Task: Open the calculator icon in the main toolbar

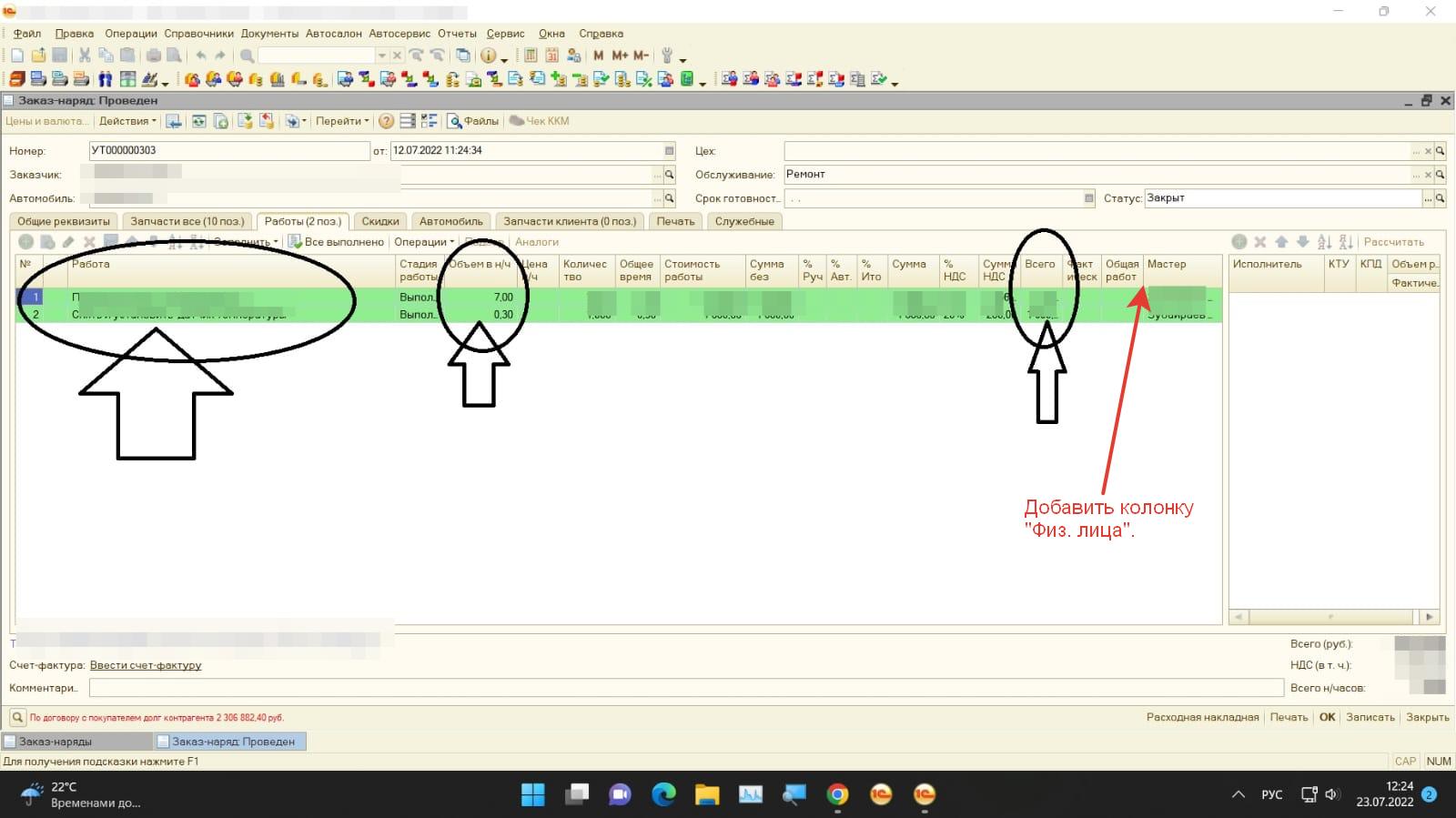Action: point(531,56)
